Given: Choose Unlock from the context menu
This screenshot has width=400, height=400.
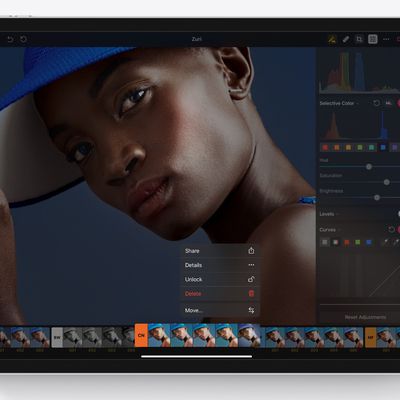Looking at the screenshot, I should coord(220,279).
